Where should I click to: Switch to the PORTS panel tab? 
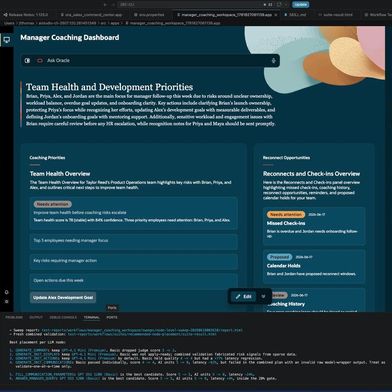[112, 317]
